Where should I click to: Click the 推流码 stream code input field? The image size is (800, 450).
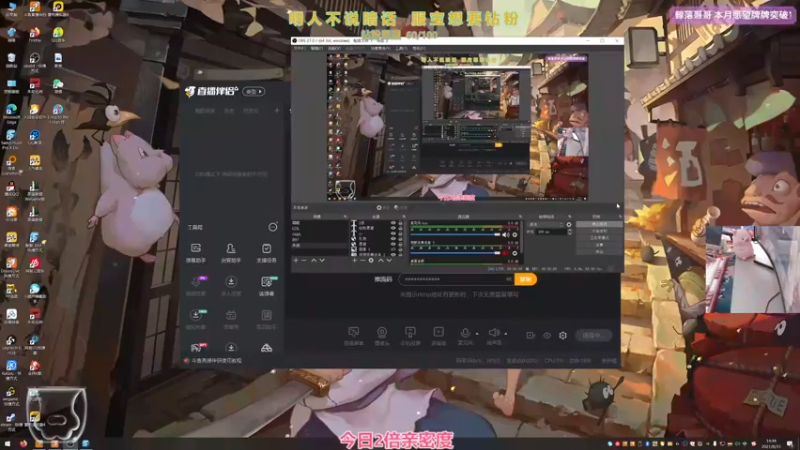pos(456,279)
